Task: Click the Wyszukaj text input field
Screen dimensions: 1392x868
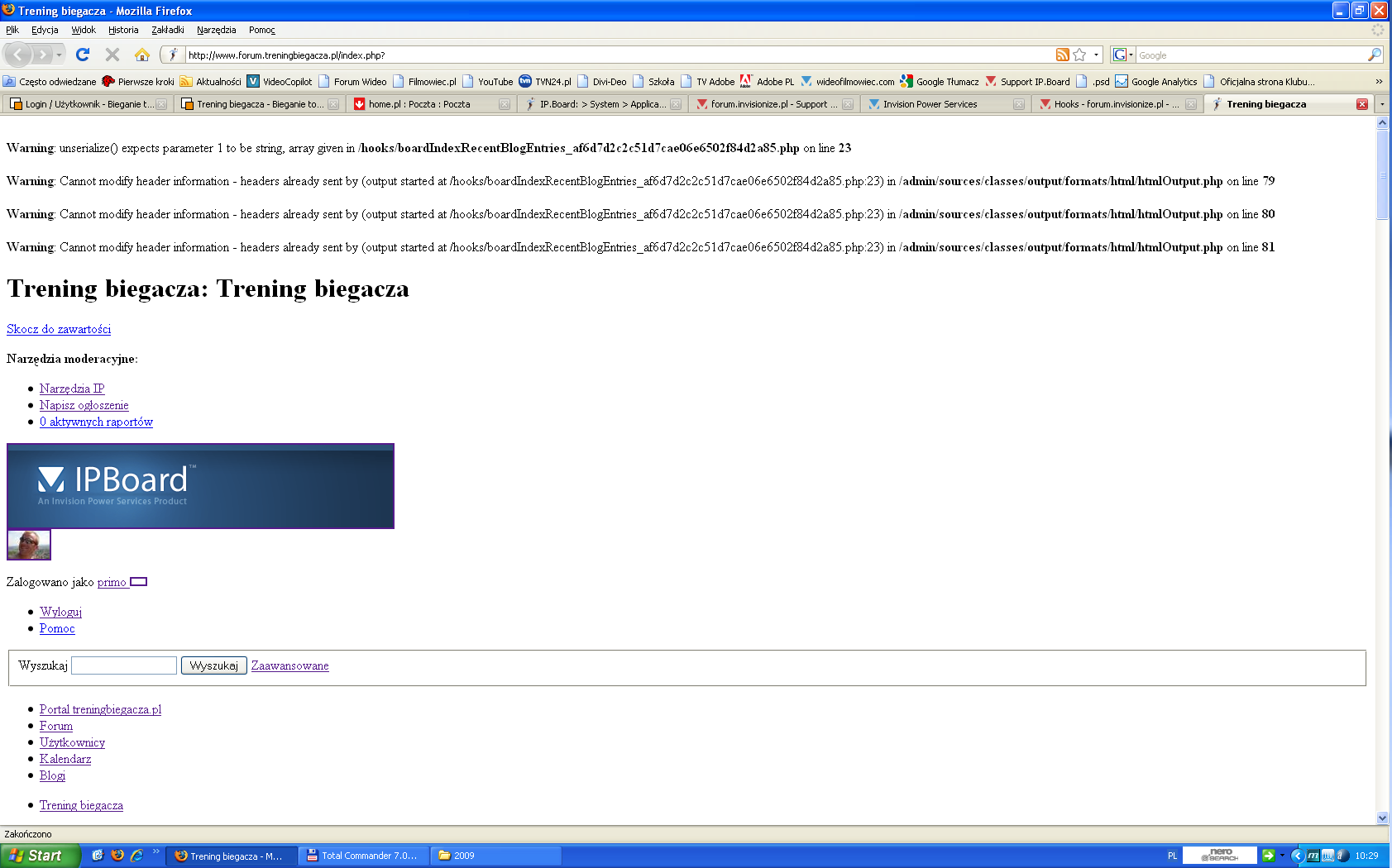Action: click(x=124, y=665)
